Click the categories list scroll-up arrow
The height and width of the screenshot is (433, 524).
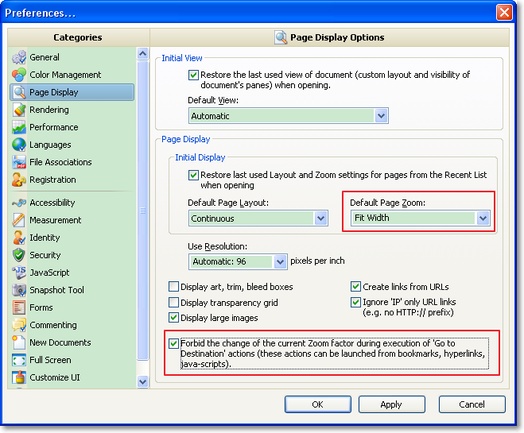coord(143,53)
